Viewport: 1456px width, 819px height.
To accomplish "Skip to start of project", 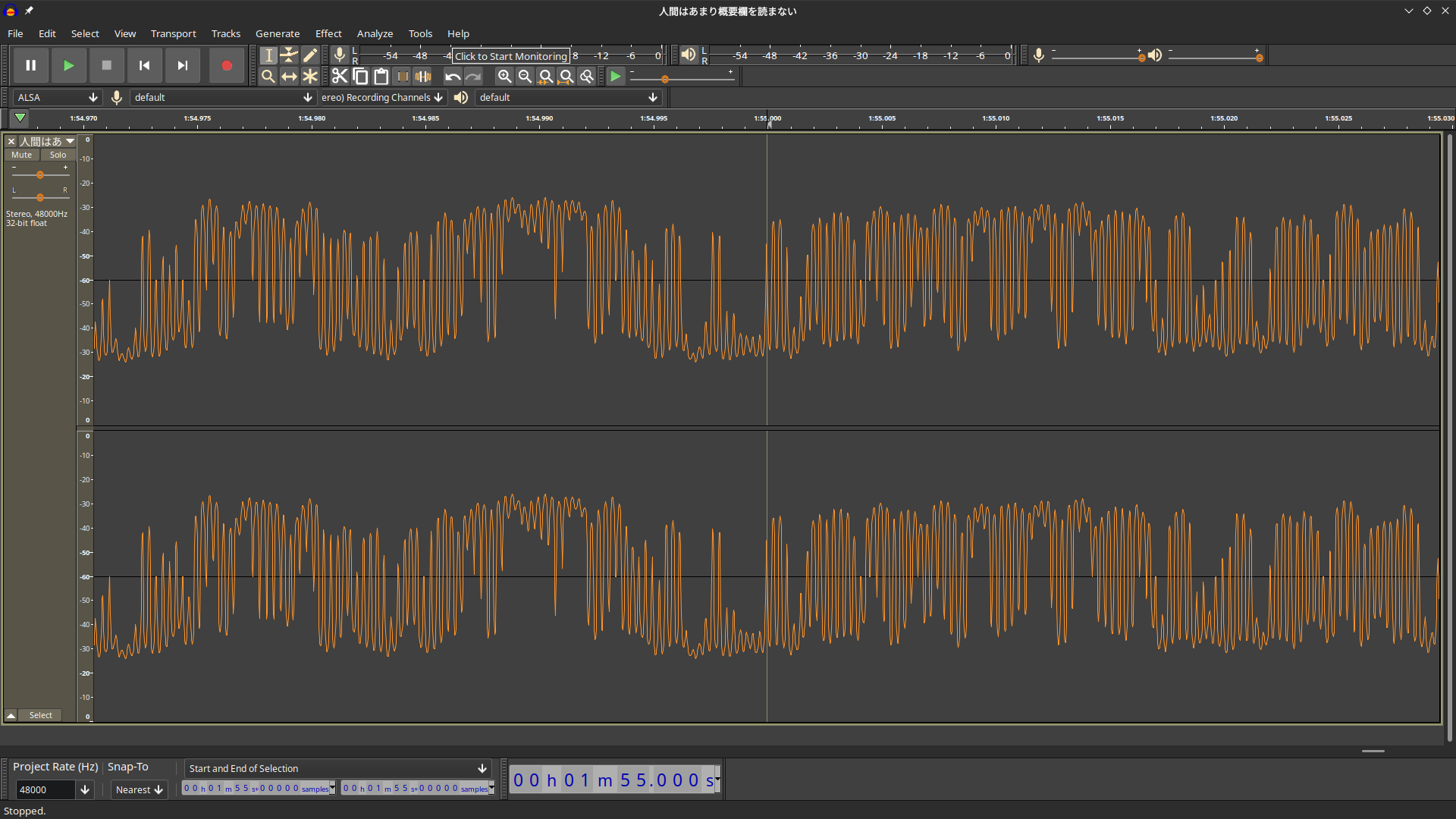I will coord(145,65).
